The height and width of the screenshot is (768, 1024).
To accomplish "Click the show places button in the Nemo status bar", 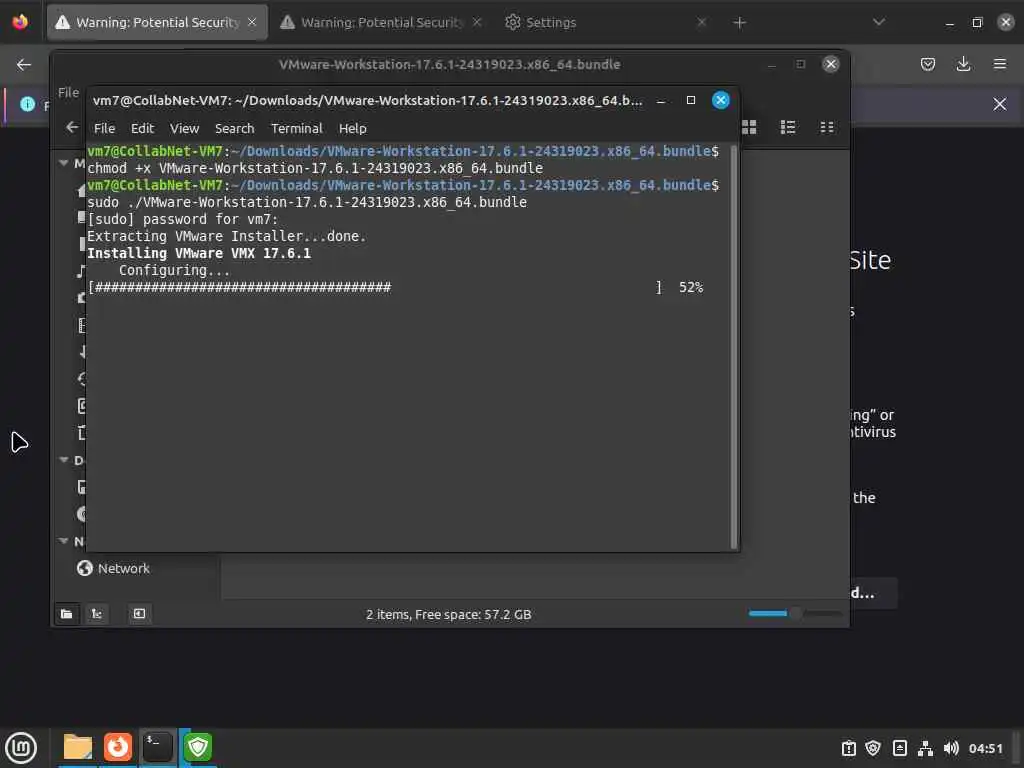I will (67, 614).
